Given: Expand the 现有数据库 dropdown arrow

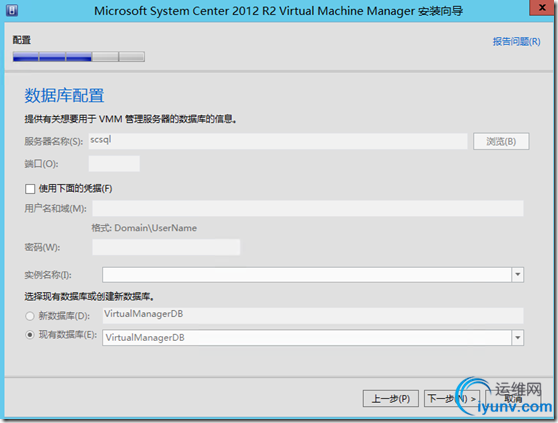Looking at the screenshot, I should (x=518, y=338).
